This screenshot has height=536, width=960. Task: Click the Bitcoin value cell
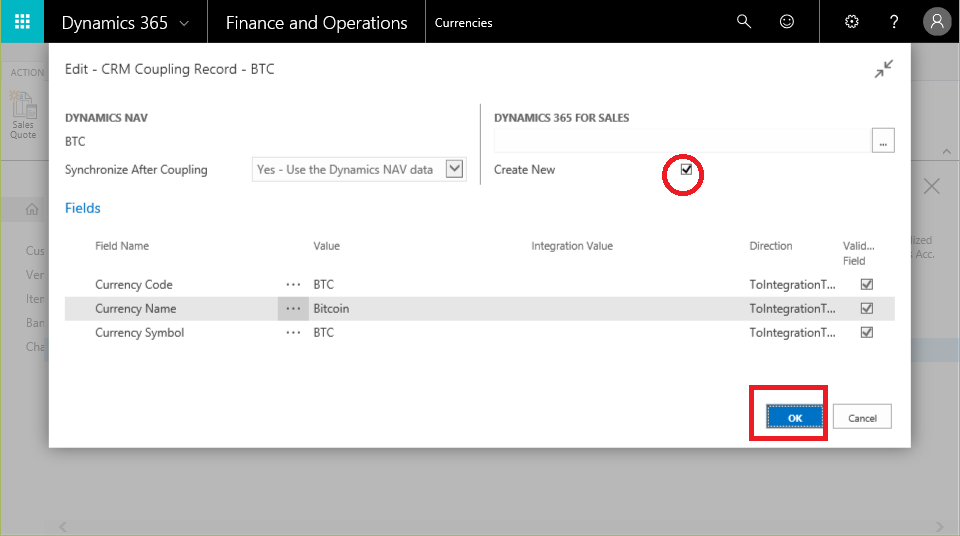[331, 309]
